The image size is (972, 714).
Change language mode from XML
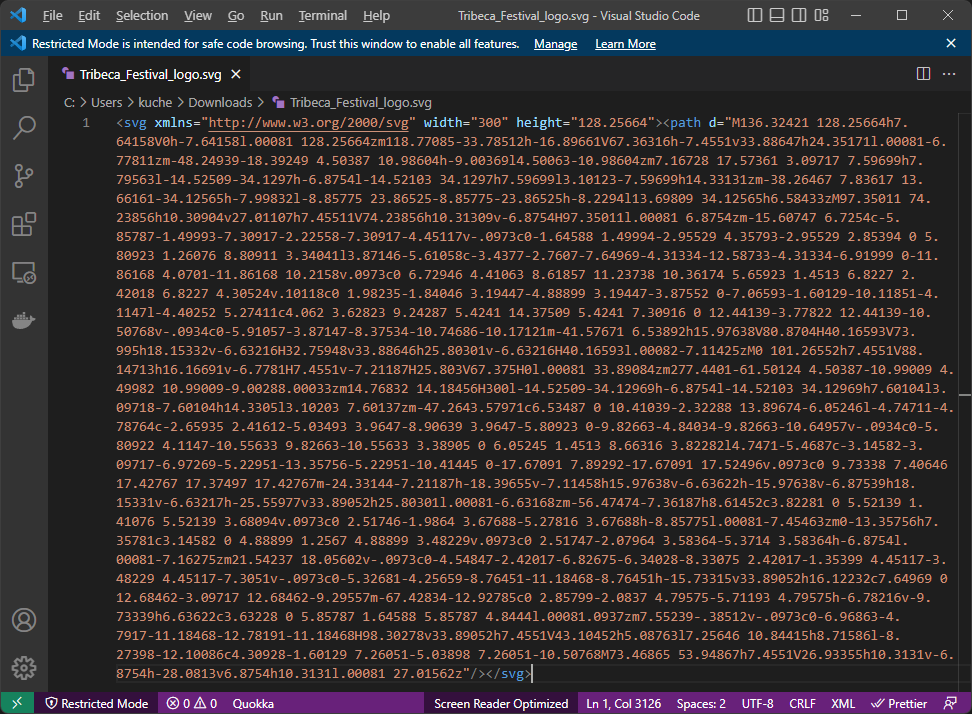click(x=845, y=703)
